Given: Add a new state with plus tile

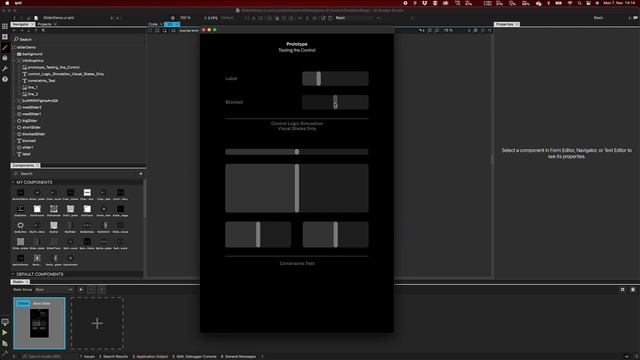Looking at the screenshot, I should tap(97, 323).
